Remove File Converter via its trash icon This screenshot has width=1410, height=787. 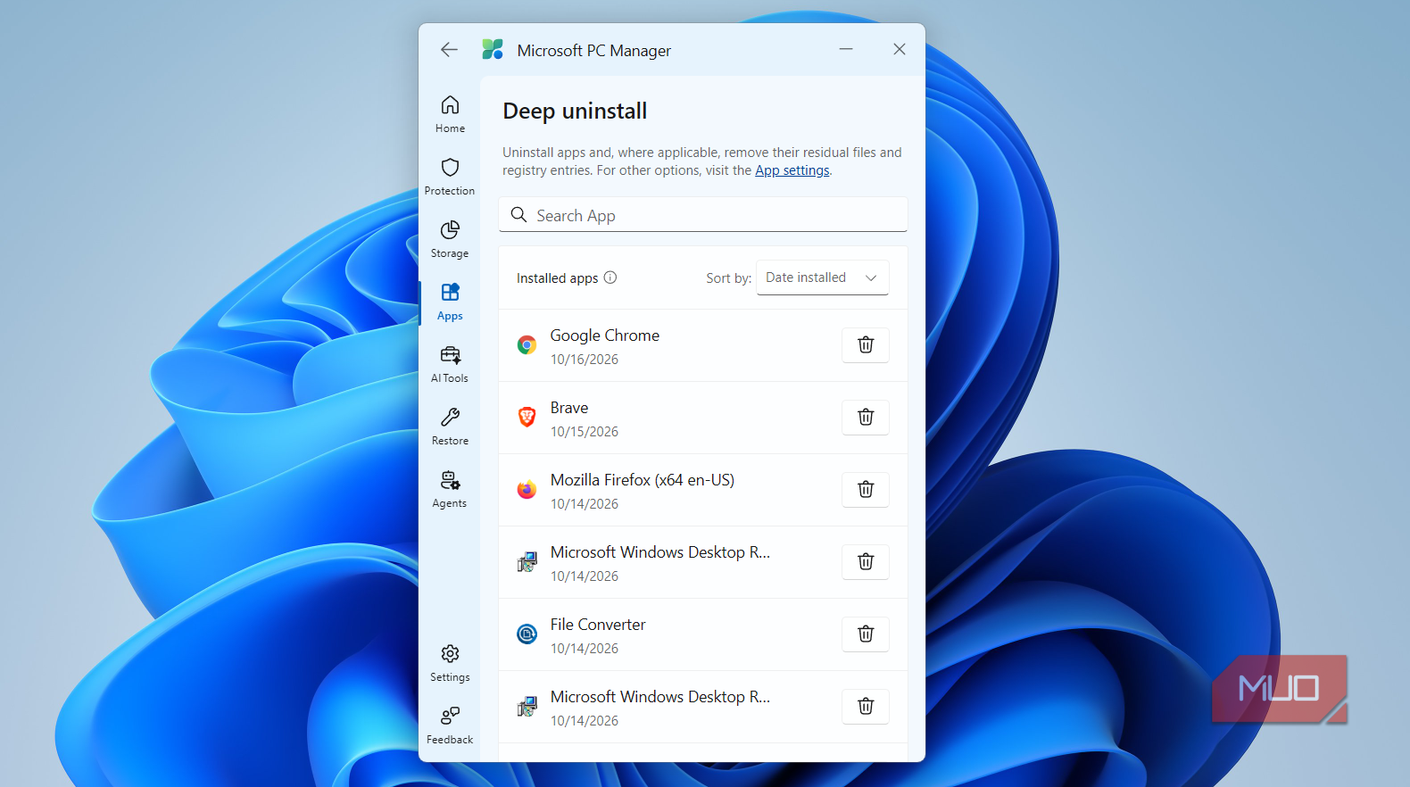click(x=866, y=634)
